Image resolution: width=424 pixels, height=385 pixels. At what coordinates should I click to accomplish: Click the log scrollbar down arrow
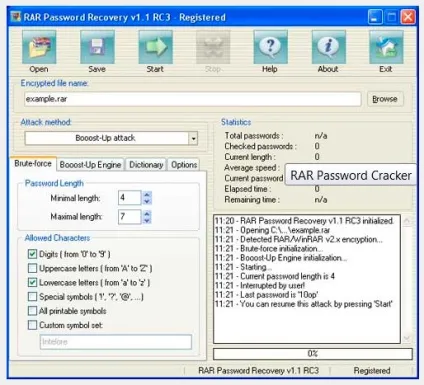pyautogui.click(x=407, y=338)
